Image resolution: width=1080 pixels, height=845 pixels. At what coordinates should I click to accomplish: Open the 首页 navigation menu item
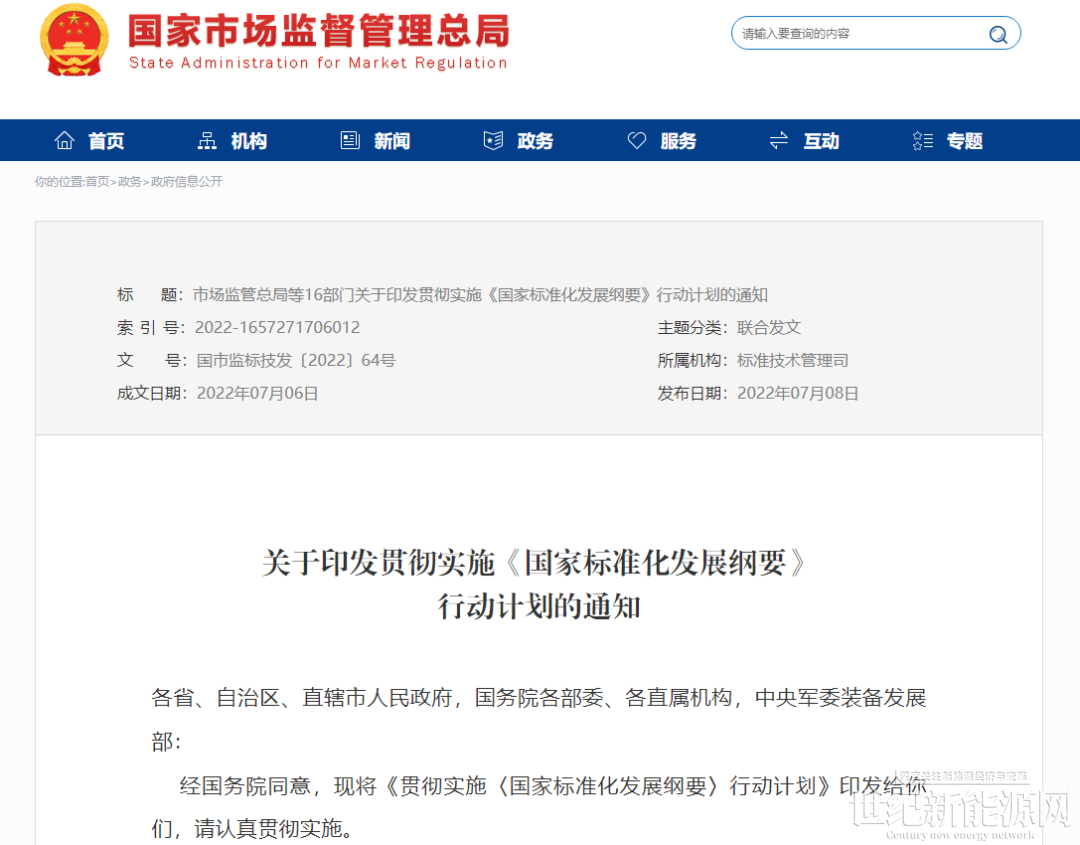click(106, 141)
